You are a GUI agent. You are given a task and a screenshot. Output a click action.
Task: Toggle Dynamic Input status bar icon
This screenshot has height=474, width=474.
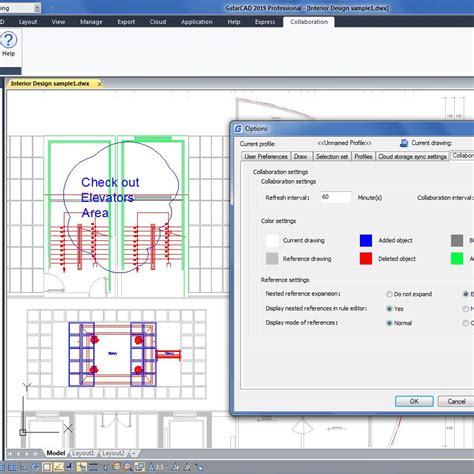tap(82, 467)
